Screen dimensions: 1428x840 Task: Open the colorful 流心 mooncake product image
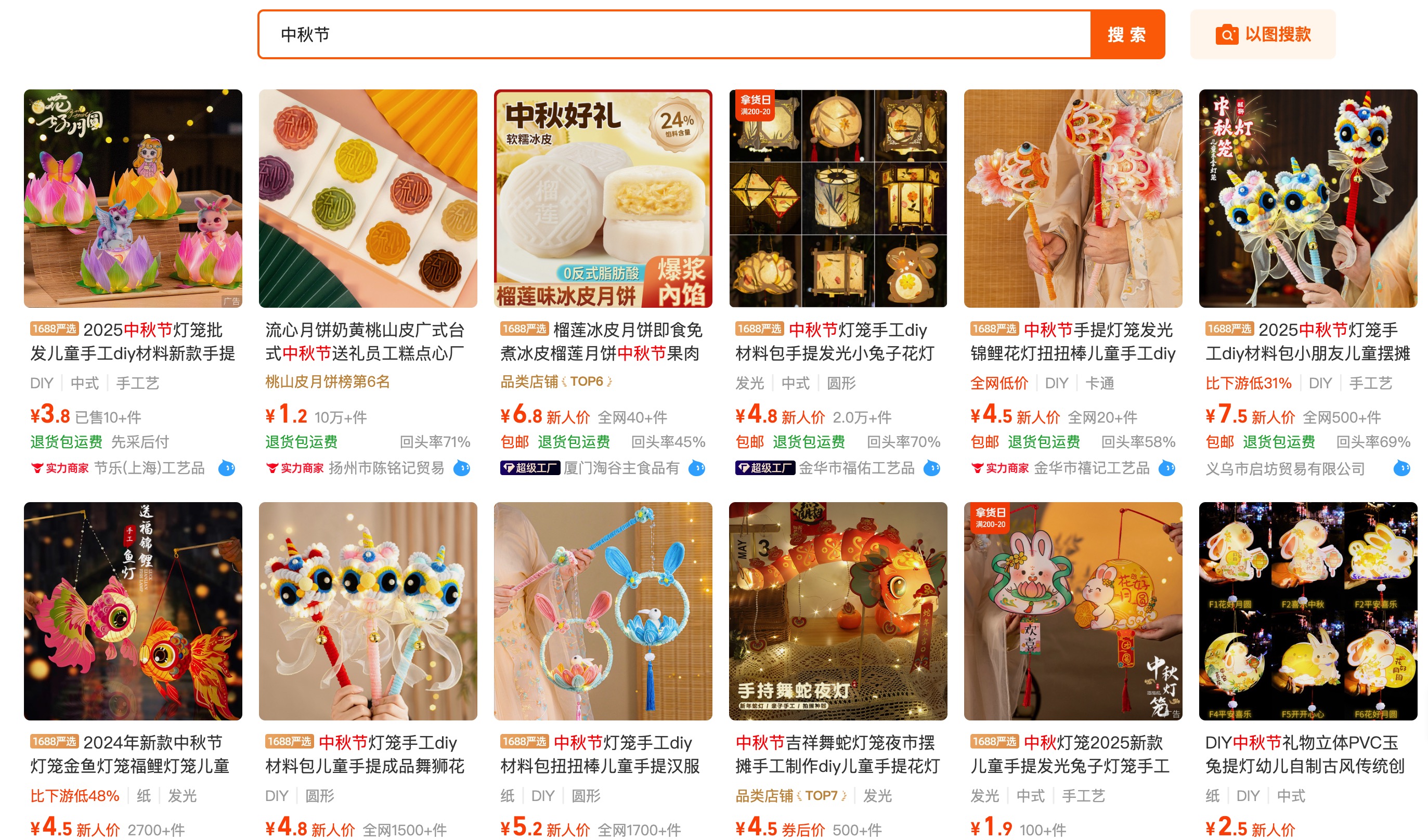pos(368,198)
